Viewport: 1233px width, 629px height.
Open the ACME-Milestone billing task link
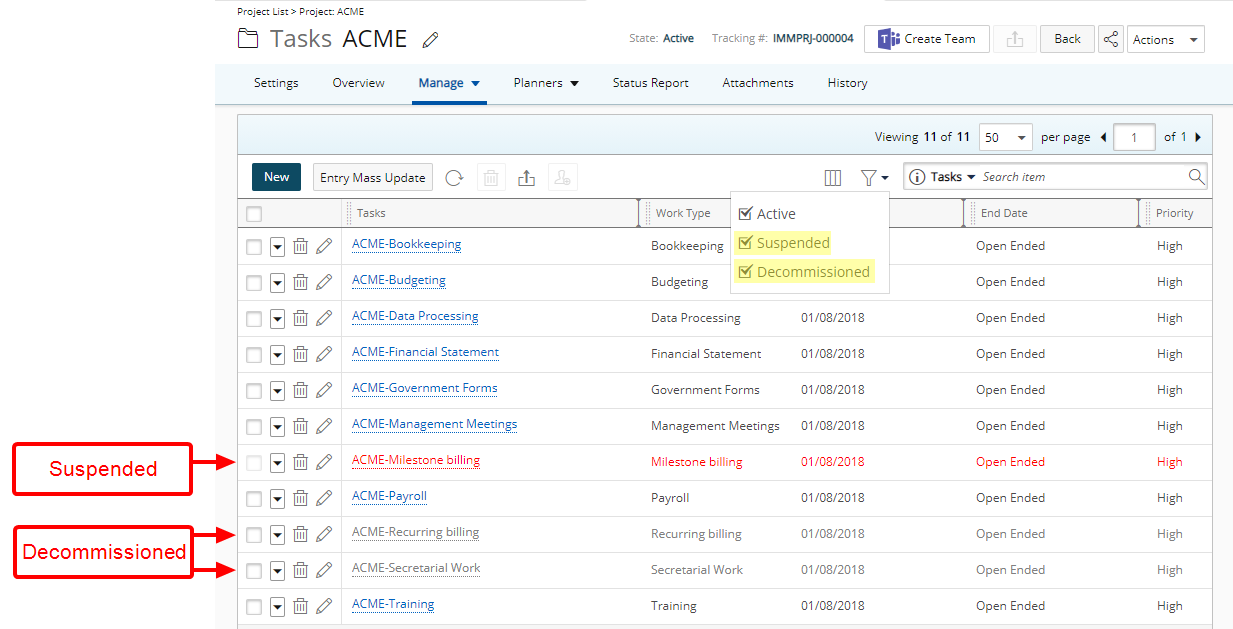pos(416,460)
